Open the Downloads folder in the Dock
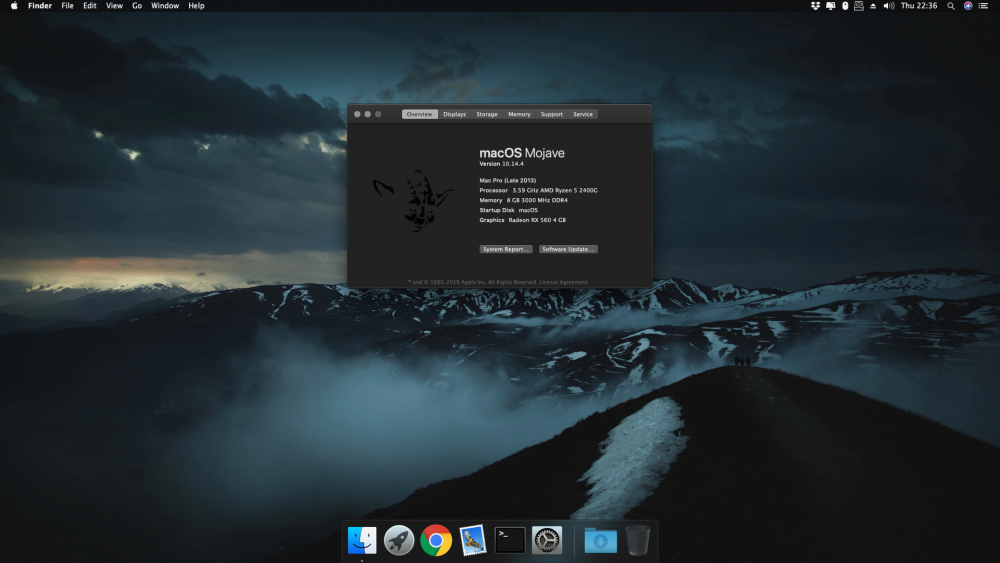 (601, 540)
